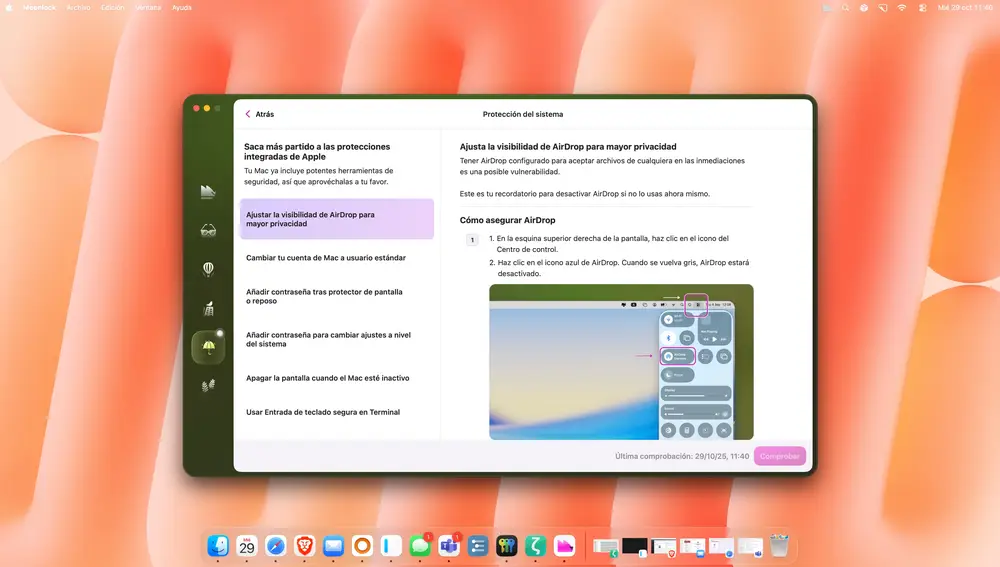Go back with the Atrás button
Image resolution: width=1000 pixels, height=567 pixels.
pyautogui.click(x=259, y=114)
